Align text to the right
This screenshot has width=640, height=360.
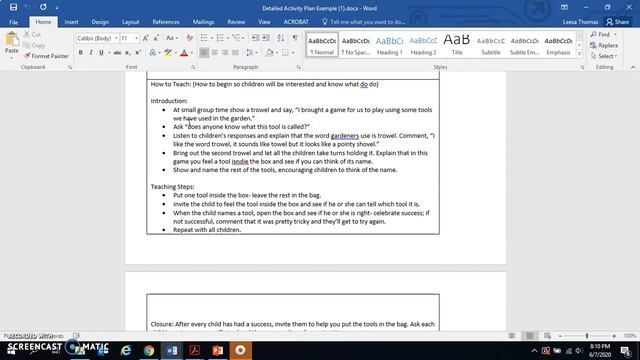pyautogui.click(x=225, y=53)
